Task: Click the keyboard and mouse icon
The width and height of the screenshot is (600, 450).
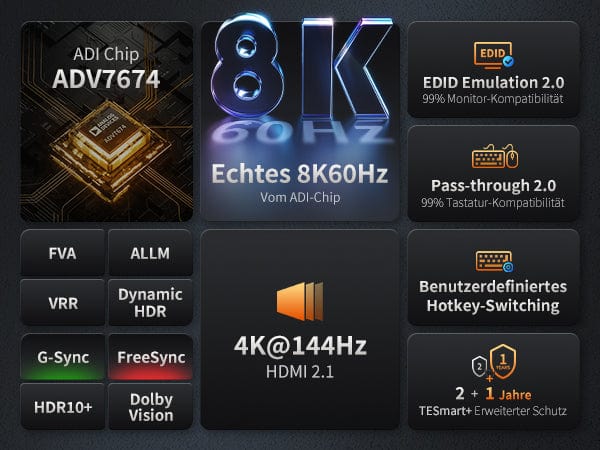Action: (495, 156)
